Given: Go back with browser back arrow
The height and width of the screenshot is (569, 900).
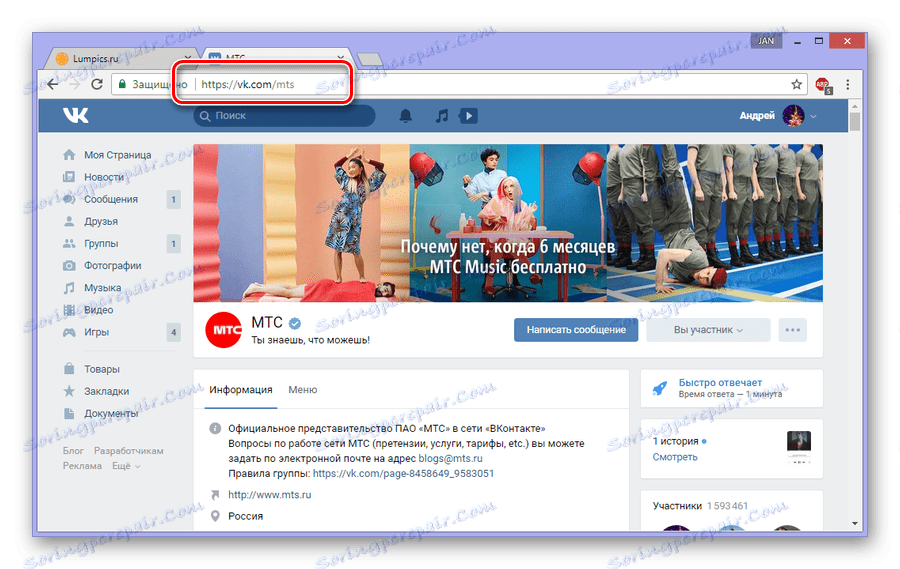Looking at the screenshot, I should click(53, 84).
